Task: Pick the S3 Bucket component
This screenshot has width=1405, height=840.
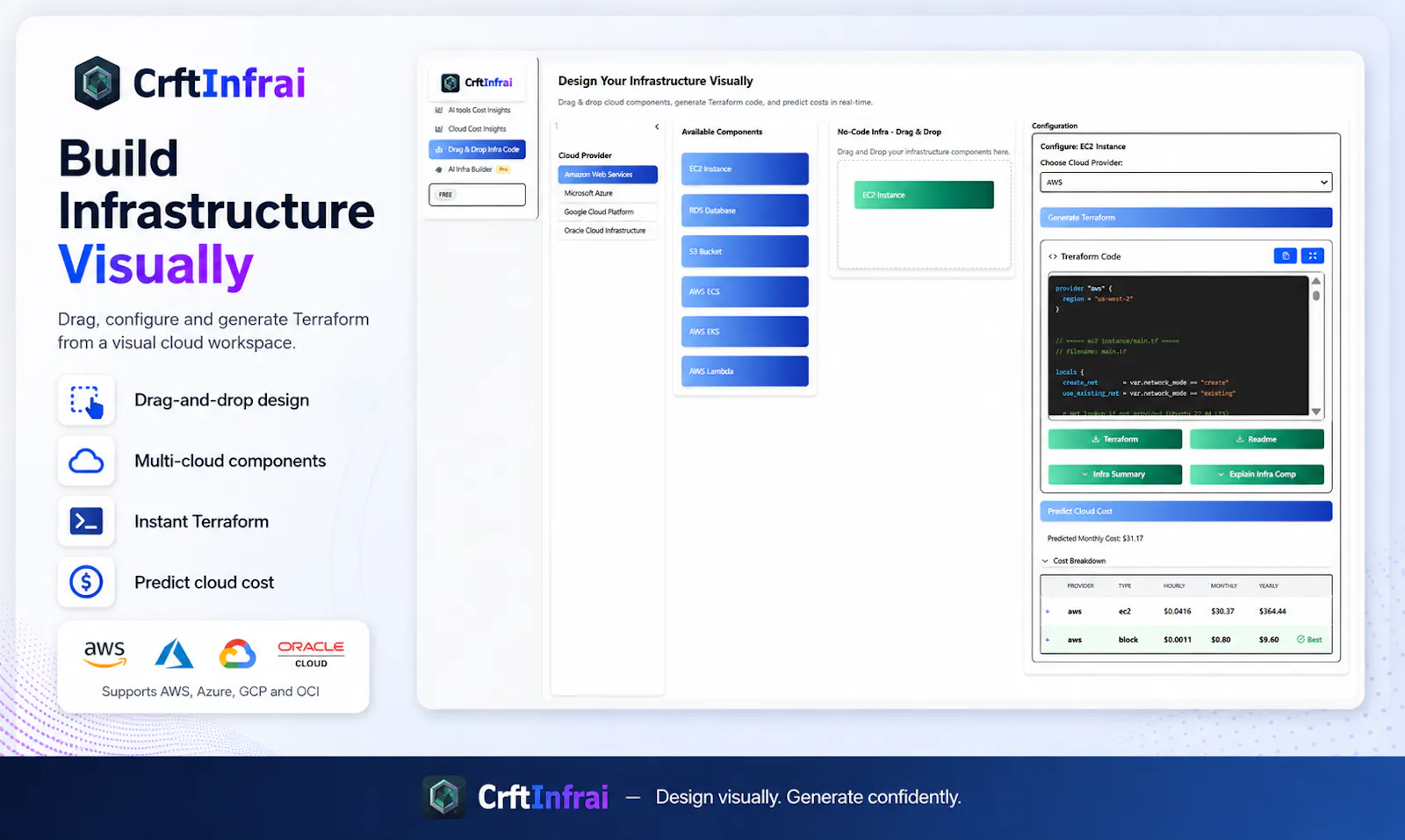Action: (745, 251)
